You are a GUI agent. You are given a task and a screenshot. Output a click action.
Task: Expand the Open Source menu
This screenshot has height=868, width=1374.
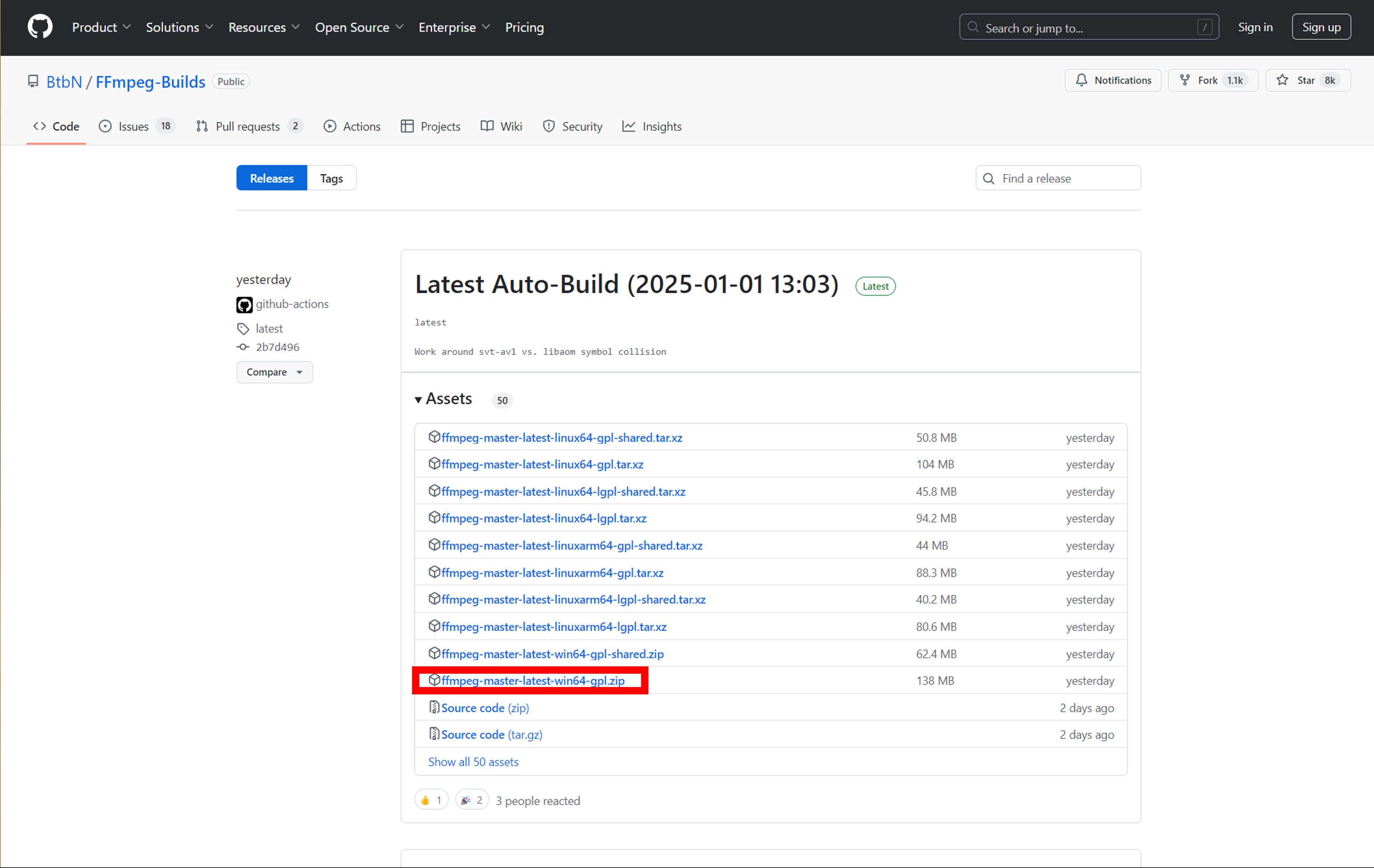click(x=359, y=27)
